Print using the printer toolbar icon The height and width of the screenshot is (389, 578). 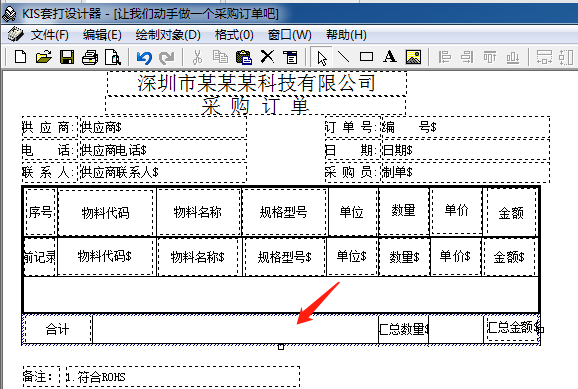[x=90, y=58]
